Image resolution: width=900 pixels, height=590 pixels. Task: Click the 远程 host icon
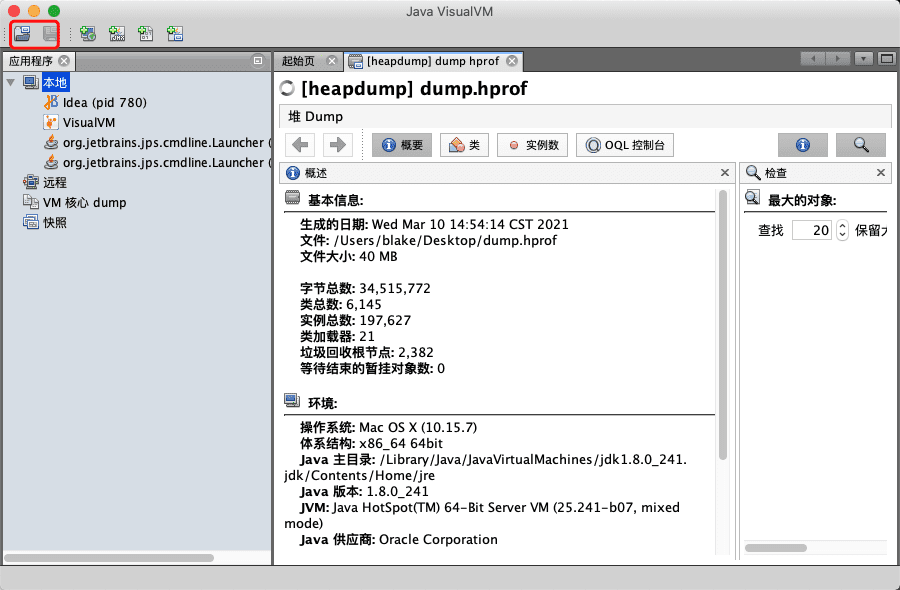click(30, 182)
